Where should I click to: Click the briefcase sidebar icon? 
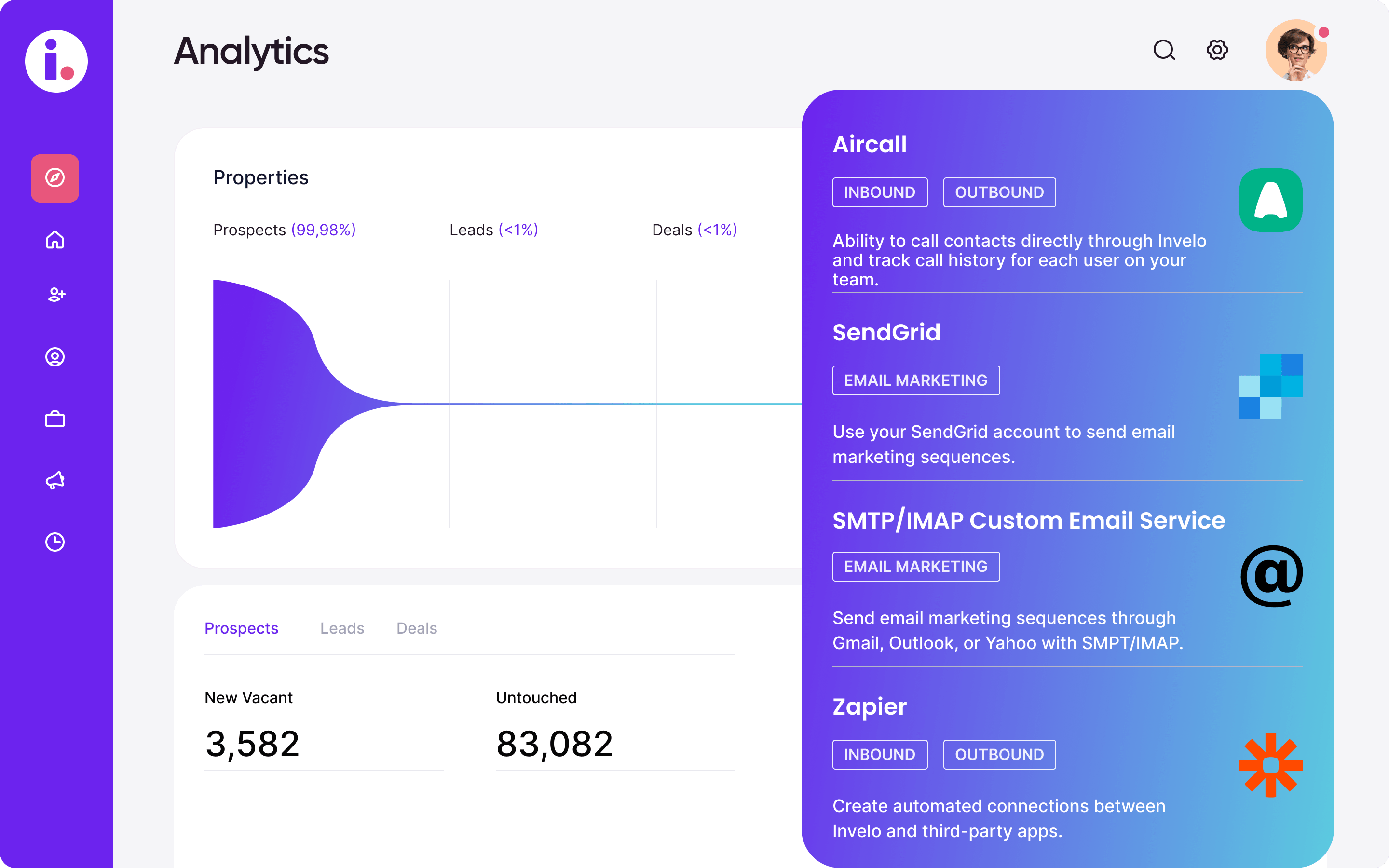tap(55, 419)
